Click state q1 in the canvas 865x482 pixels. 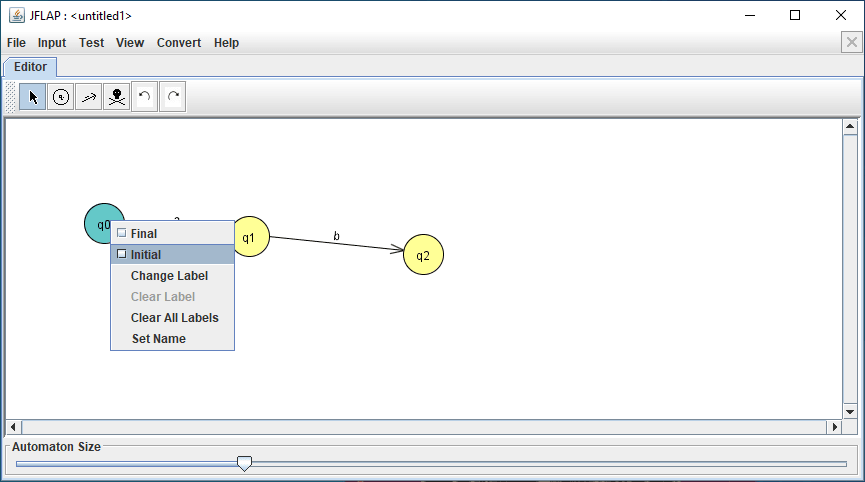pos(252,237)
